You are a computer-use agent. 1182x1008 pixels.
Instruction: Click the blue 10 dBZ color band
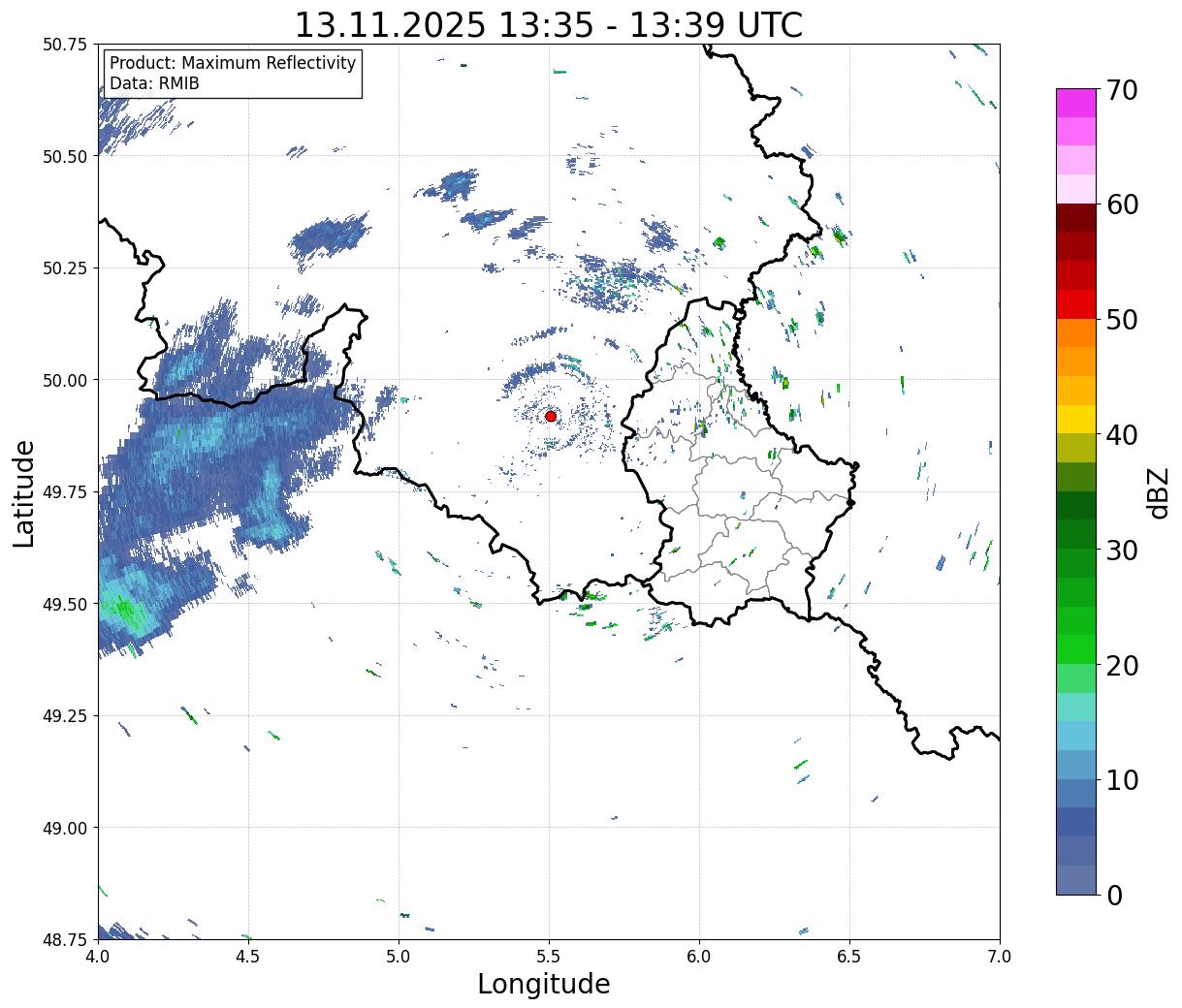pyautogui.click(x=1076, y=766)
